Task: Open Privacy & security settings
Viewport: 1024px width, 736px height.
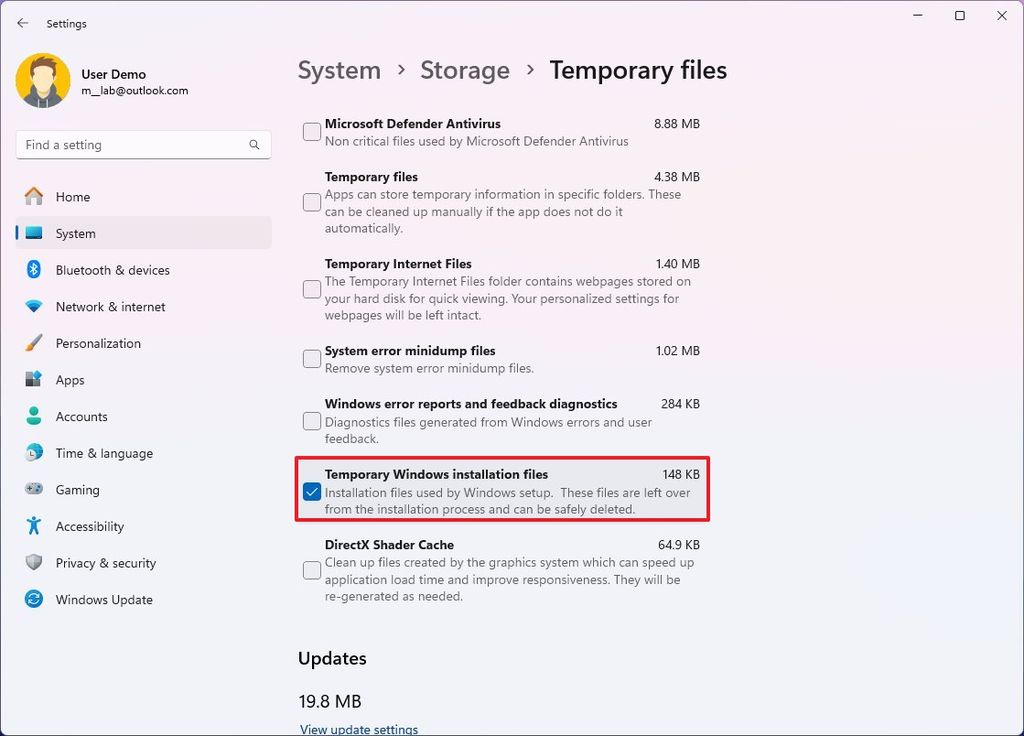Action: coord(105,563)
